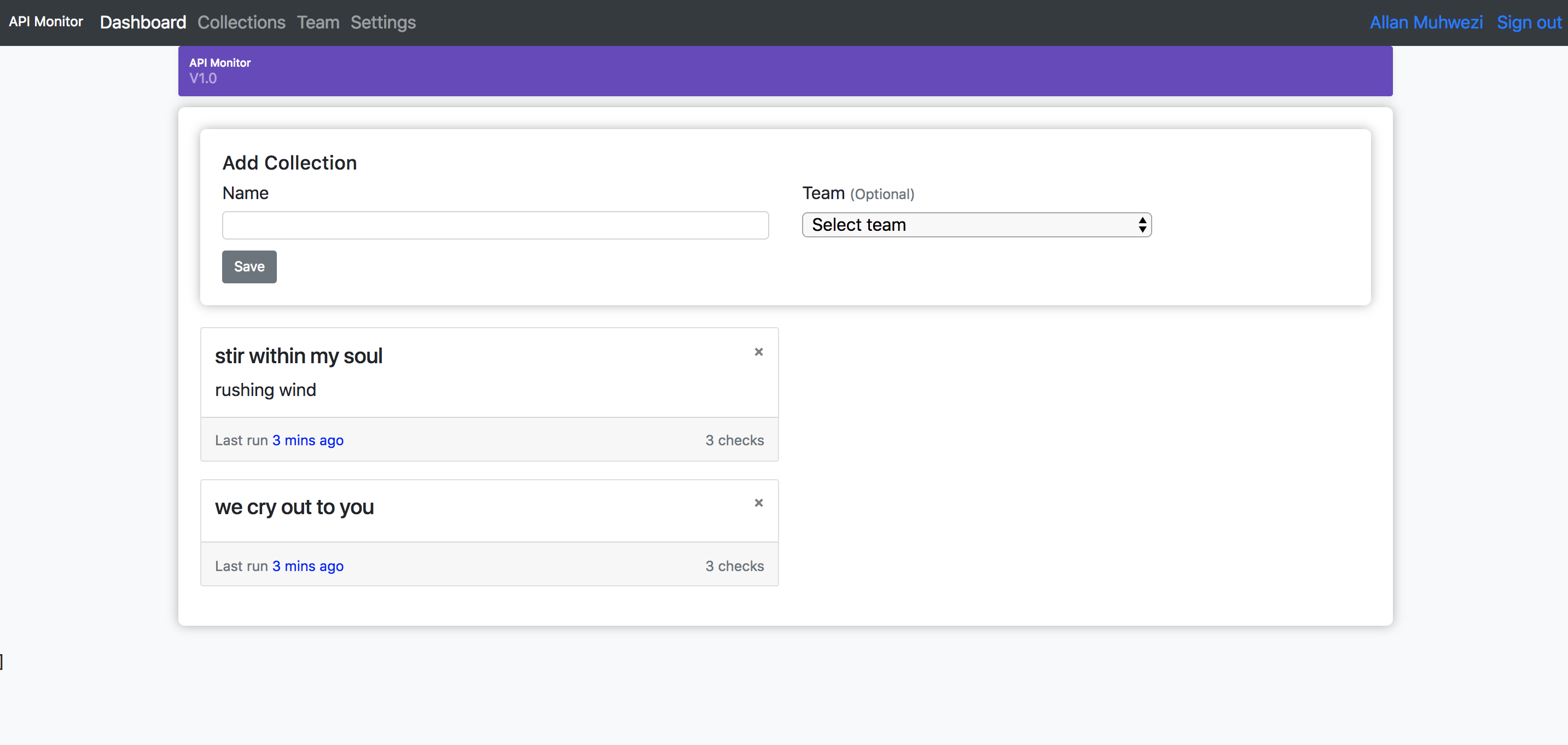Open the 'we cry out to you' collection
The height and width of the screenshot is (745, 1568).
(294, 507)
